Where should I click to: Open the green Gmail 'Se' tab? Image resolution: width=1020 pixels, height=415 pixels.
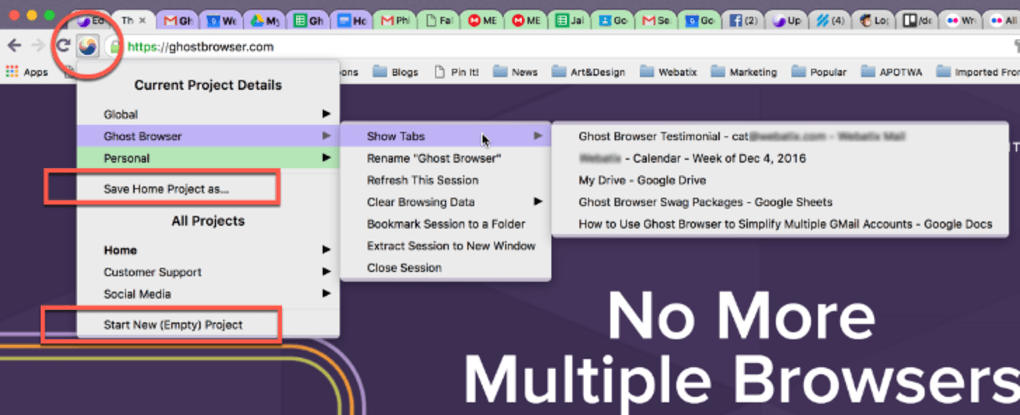point(656,21)
